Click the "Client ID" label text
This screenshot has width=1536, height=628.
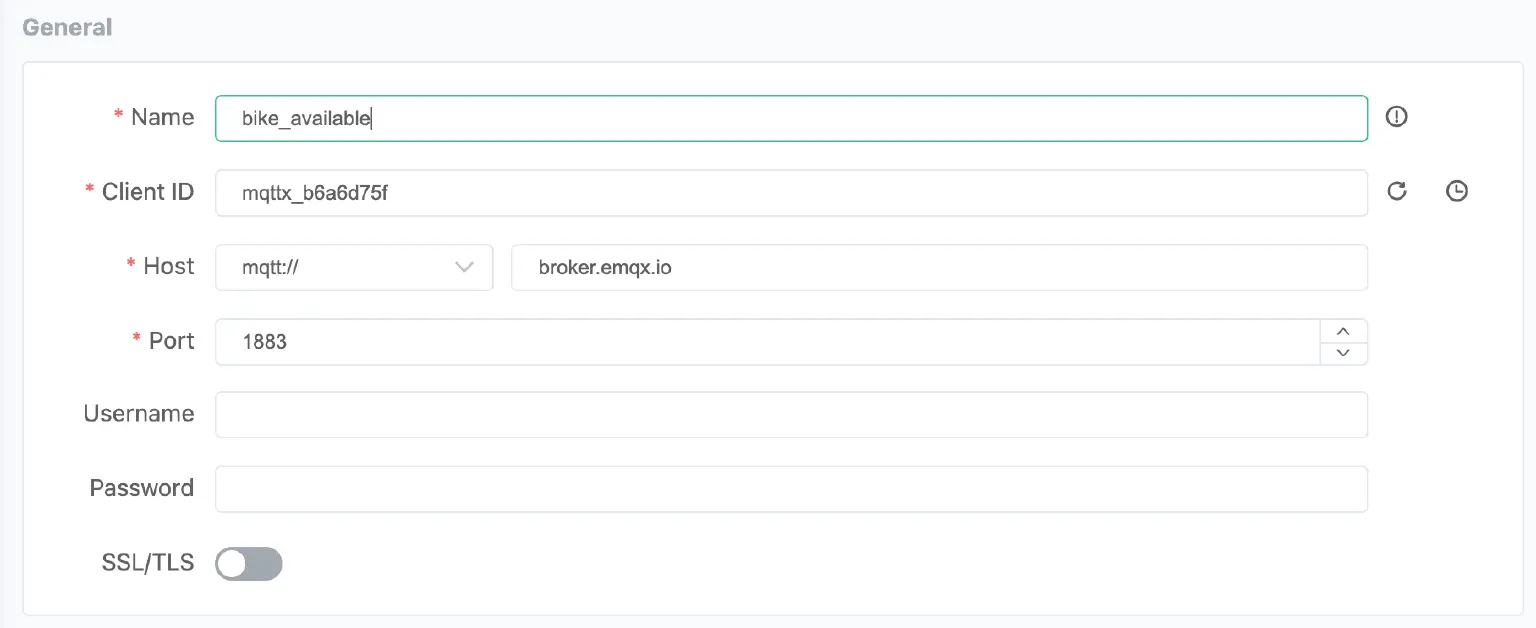point(148,192)
